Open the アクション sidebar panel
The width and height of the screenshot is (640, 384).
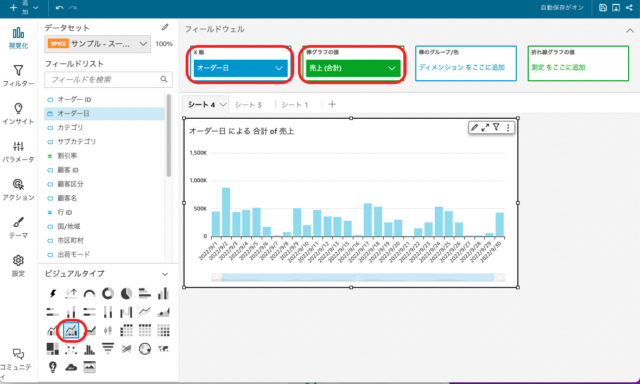tap(18, 190)
